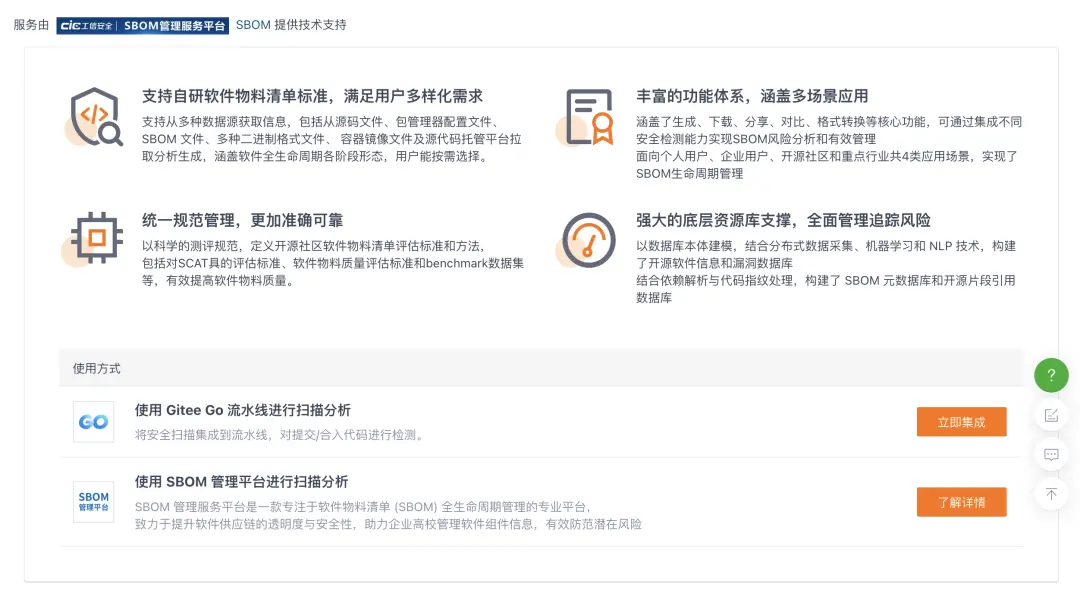Open 使用 Gitee Go 流水线进行扫描分析 title
Screen dimensions: 1080x590
tap(242, 410)
